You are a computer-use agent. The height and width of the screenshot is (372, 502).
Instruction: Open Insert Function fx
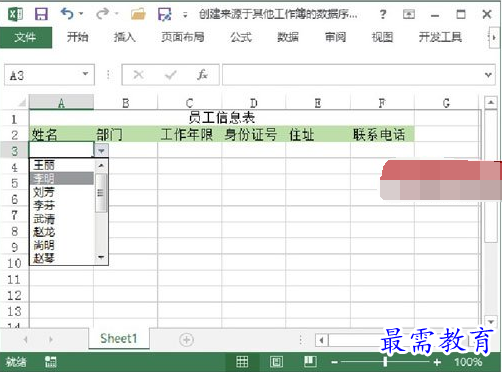click(202, 75)
